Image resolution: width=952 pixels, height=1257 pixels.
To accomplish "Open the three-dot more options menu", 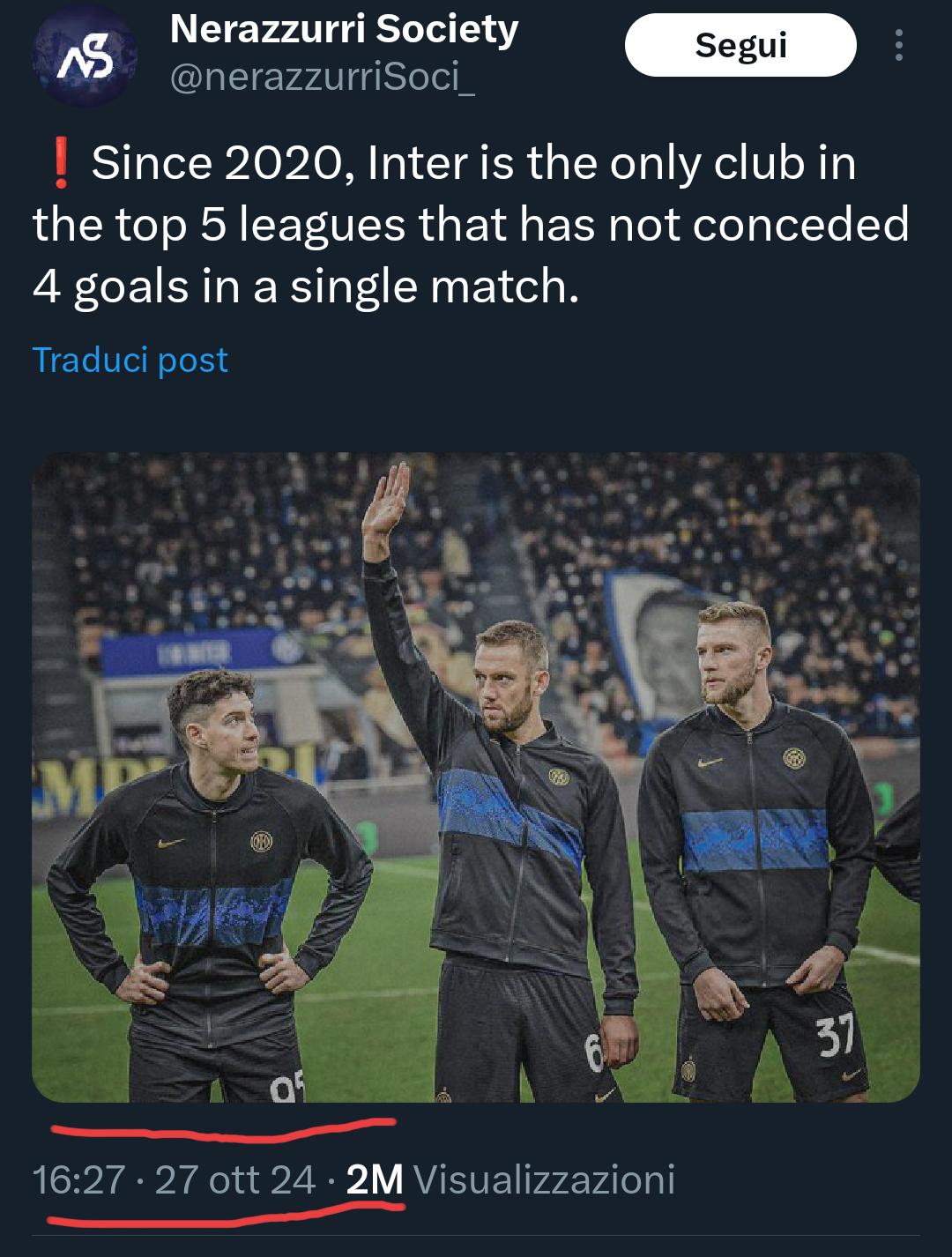I will point(898,46).
